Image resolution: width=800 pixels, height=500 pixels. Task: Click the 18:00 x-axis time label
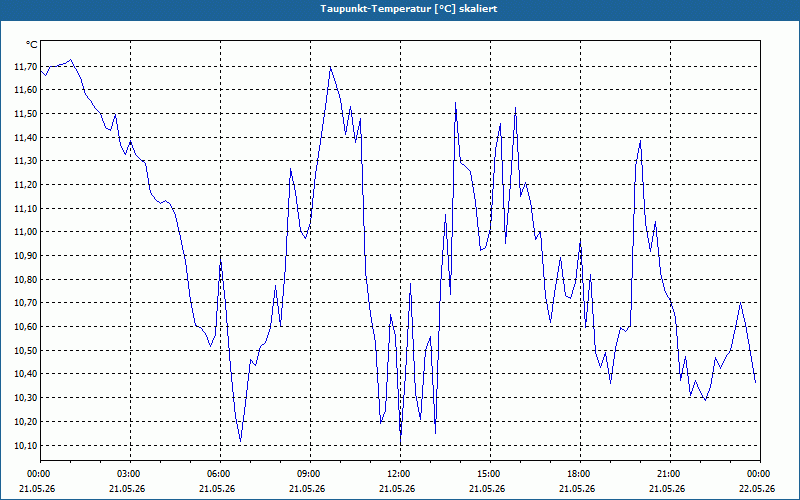coord(577,474)
